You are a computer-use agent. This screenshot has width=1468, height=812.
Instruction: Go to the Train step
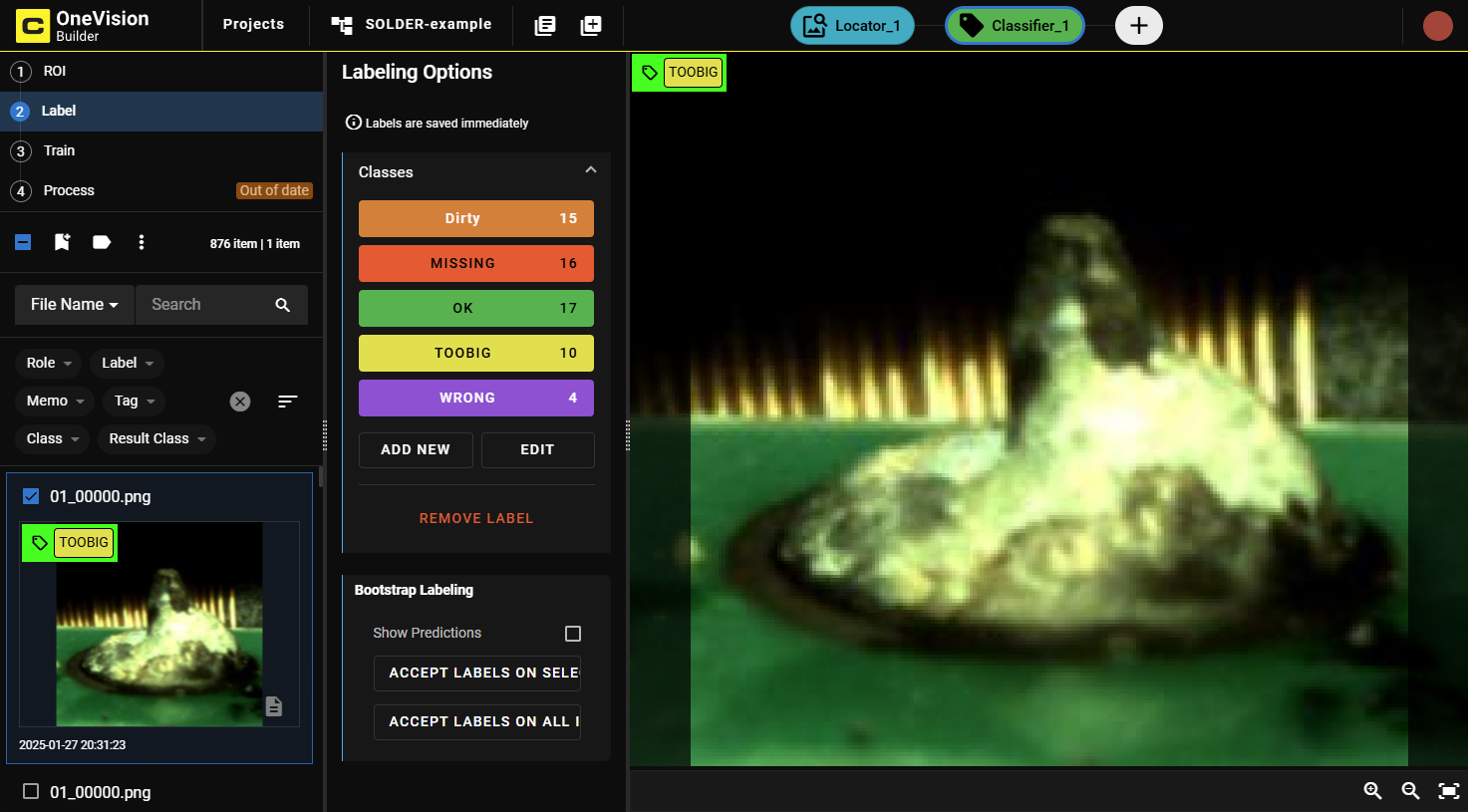tap(59, 150)
